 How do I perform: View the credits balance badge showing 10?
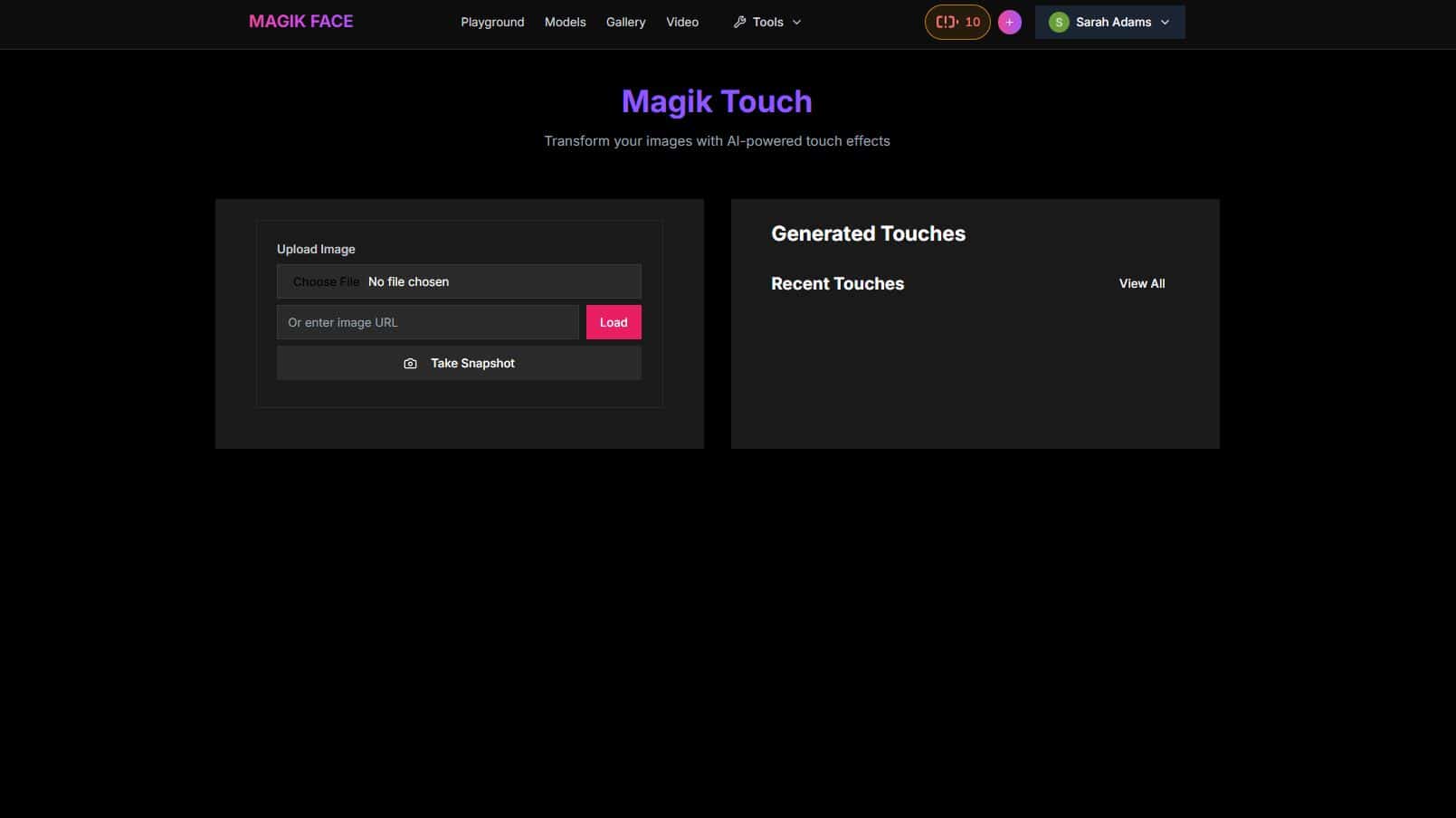(957, 22)
